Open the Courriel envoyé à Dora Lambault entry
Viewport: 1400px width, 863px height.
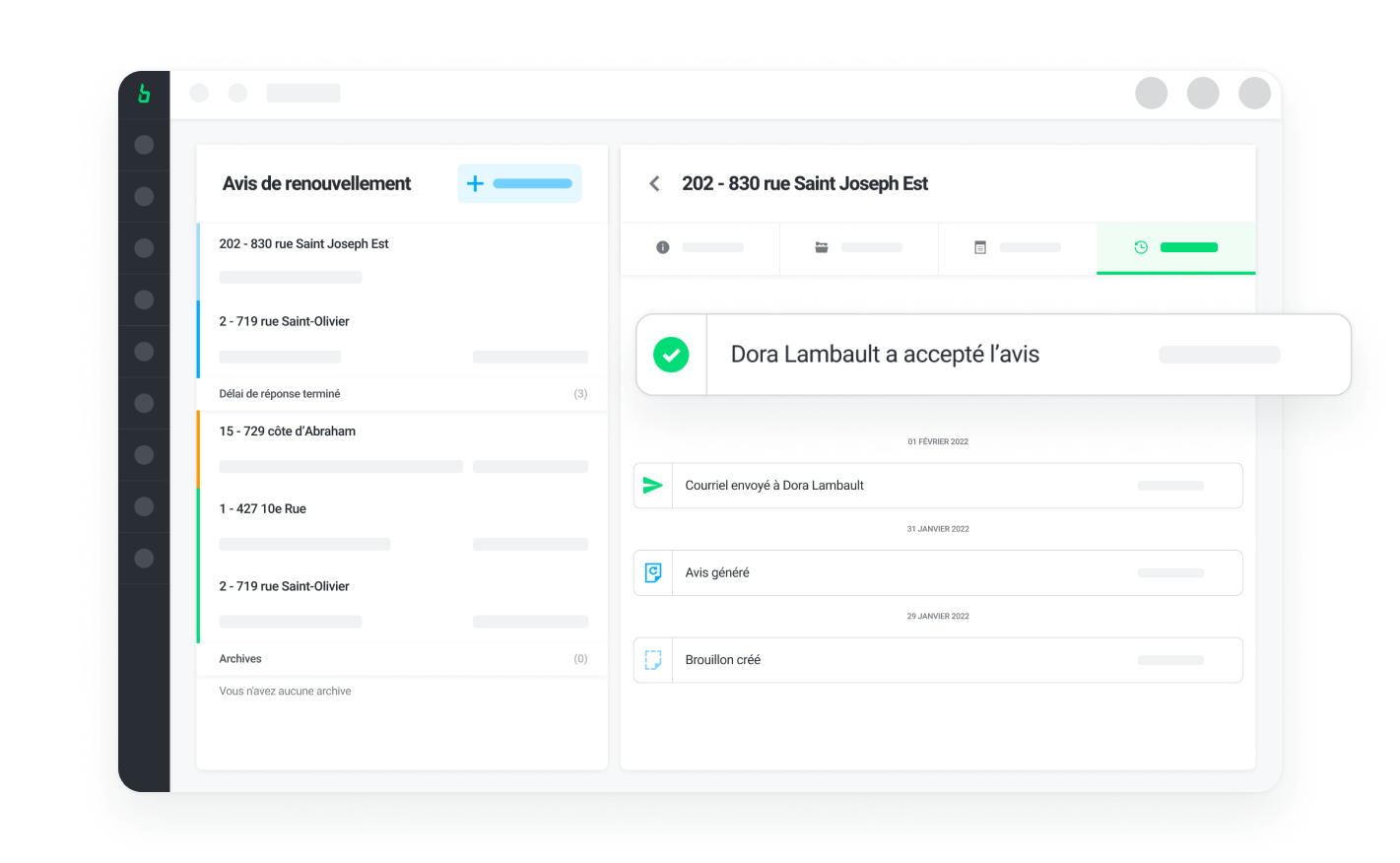point(937,486)
